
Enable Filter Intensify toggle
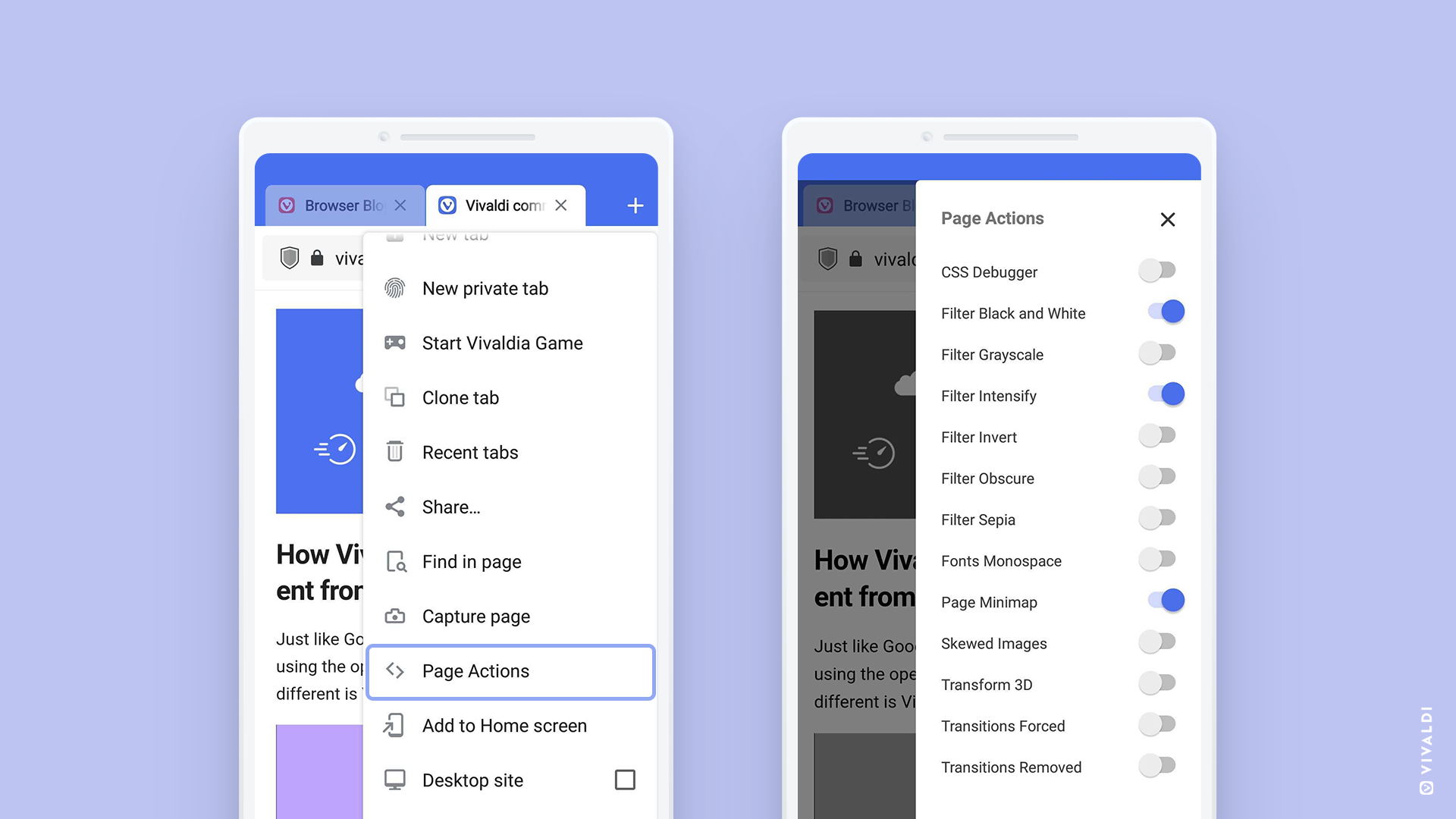1165,395
